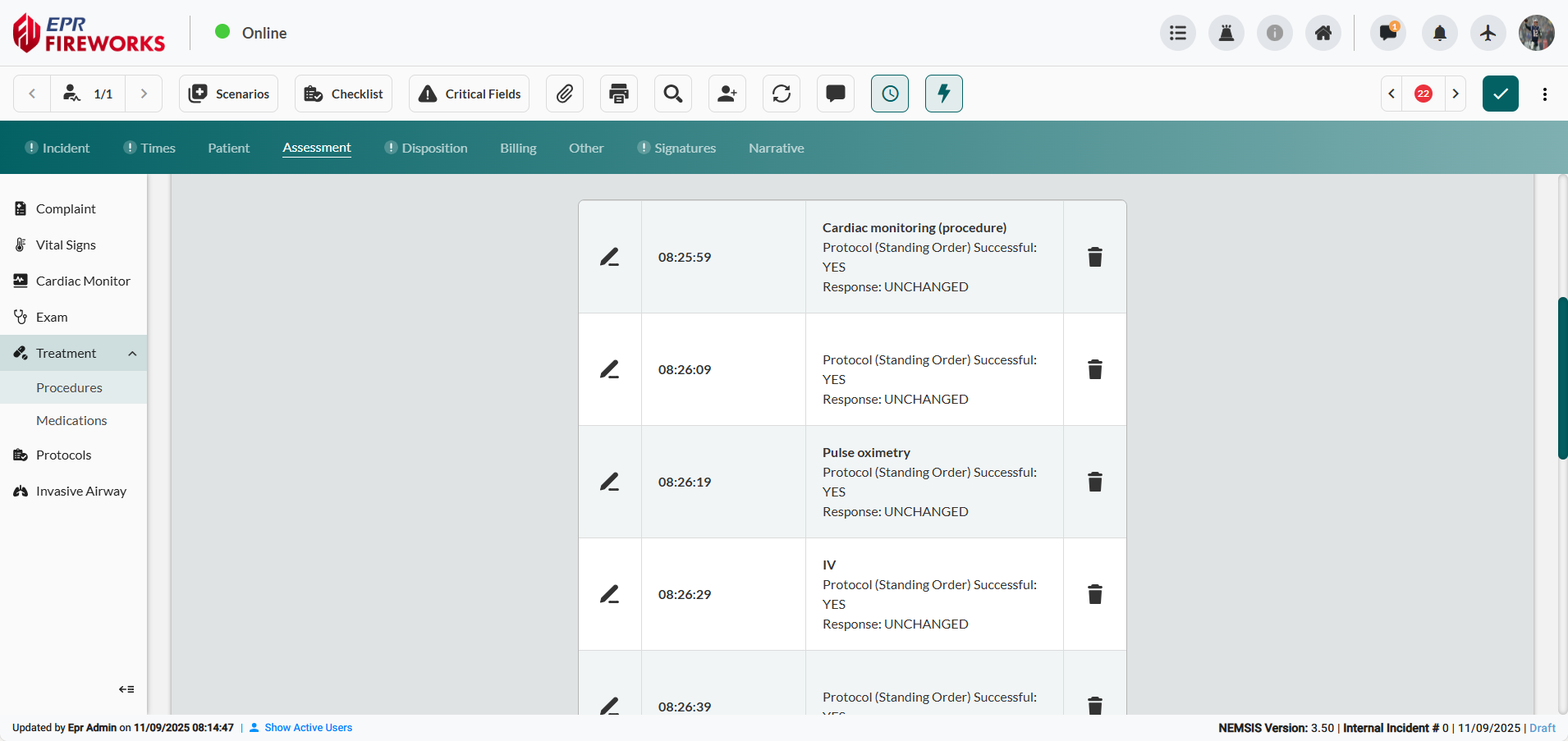This screenshot has width=1568, height=741.
Task: Click the add patient person icon
Action: (x=727, y=94)
